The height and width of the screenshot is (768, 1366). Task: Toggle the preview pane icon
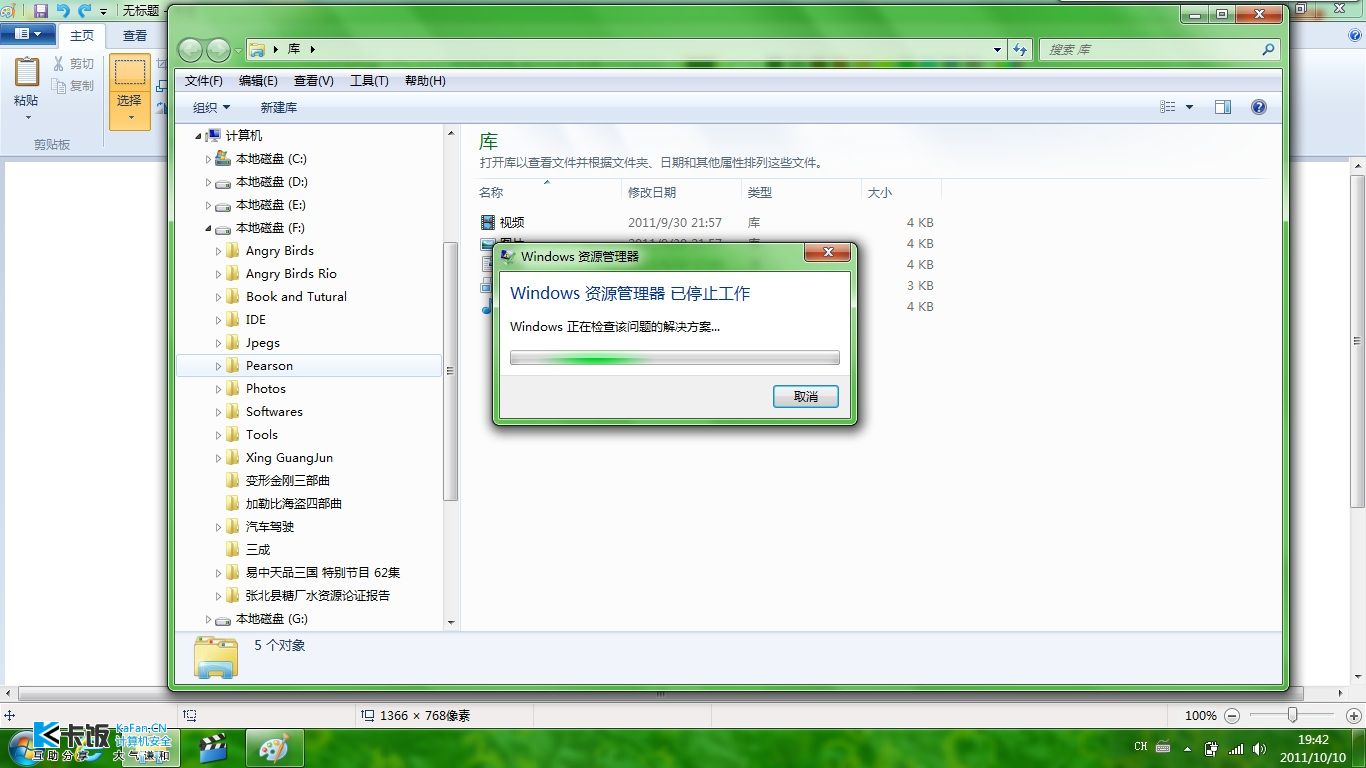click(1222, 107)
